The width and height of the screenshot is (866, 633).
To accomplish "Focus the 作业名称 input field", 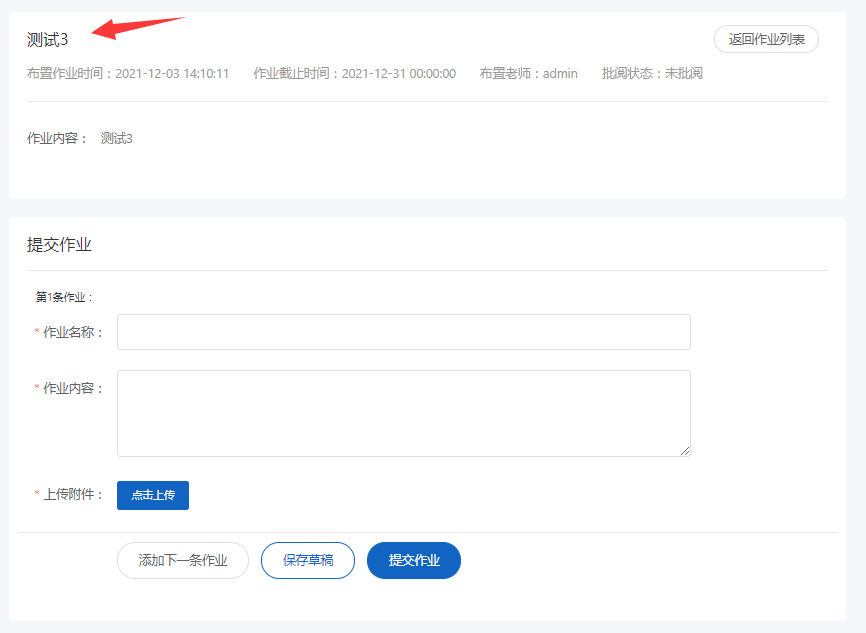I will [x=404, y=332].
